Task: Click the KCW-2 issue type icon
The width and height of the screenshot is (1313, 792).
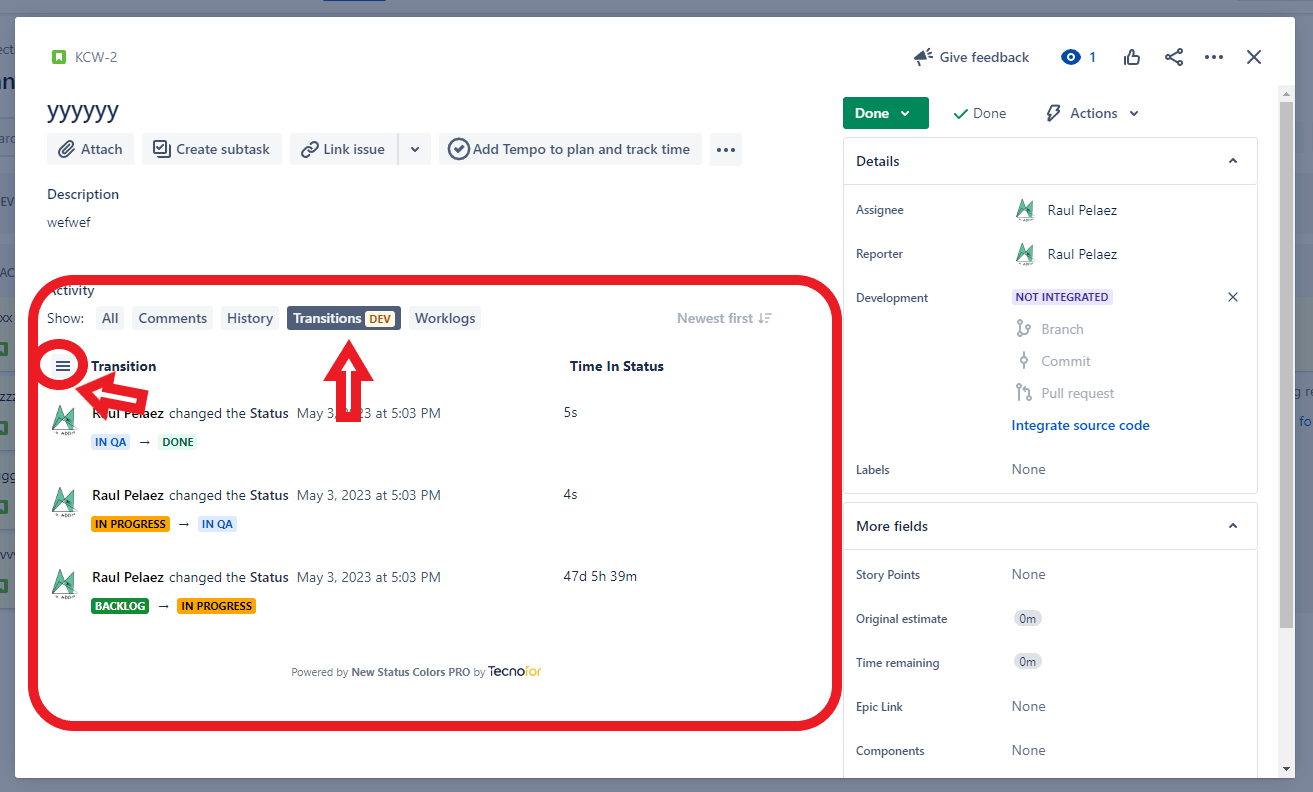Action: [x=59, y=57]
